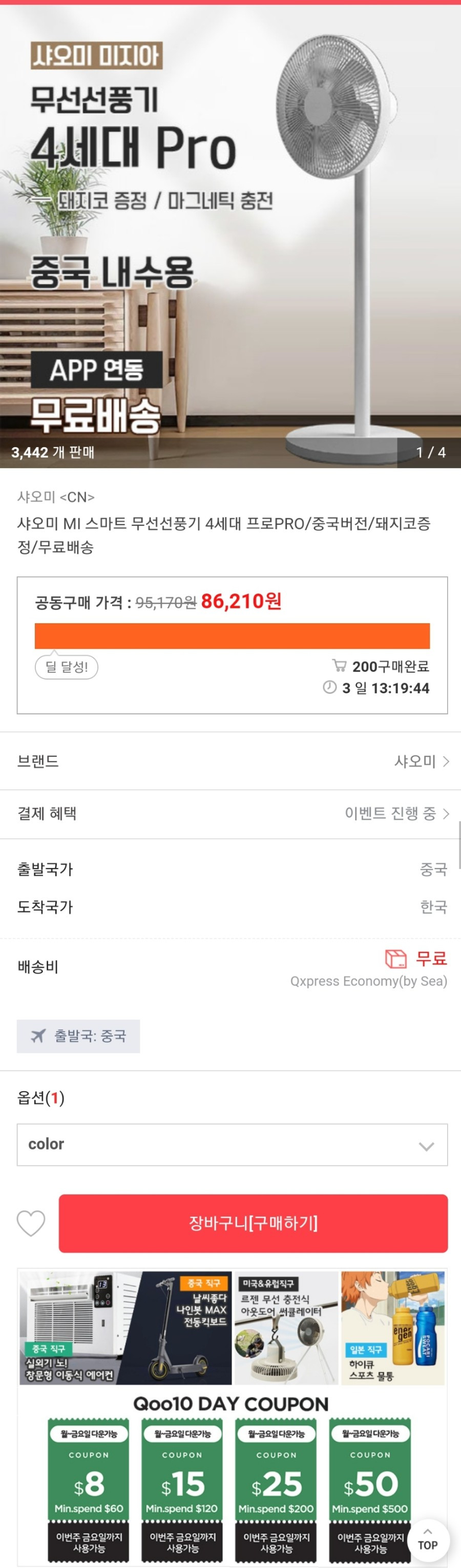
Task: Tap the clock icon by remaining time
Action: 329,688
